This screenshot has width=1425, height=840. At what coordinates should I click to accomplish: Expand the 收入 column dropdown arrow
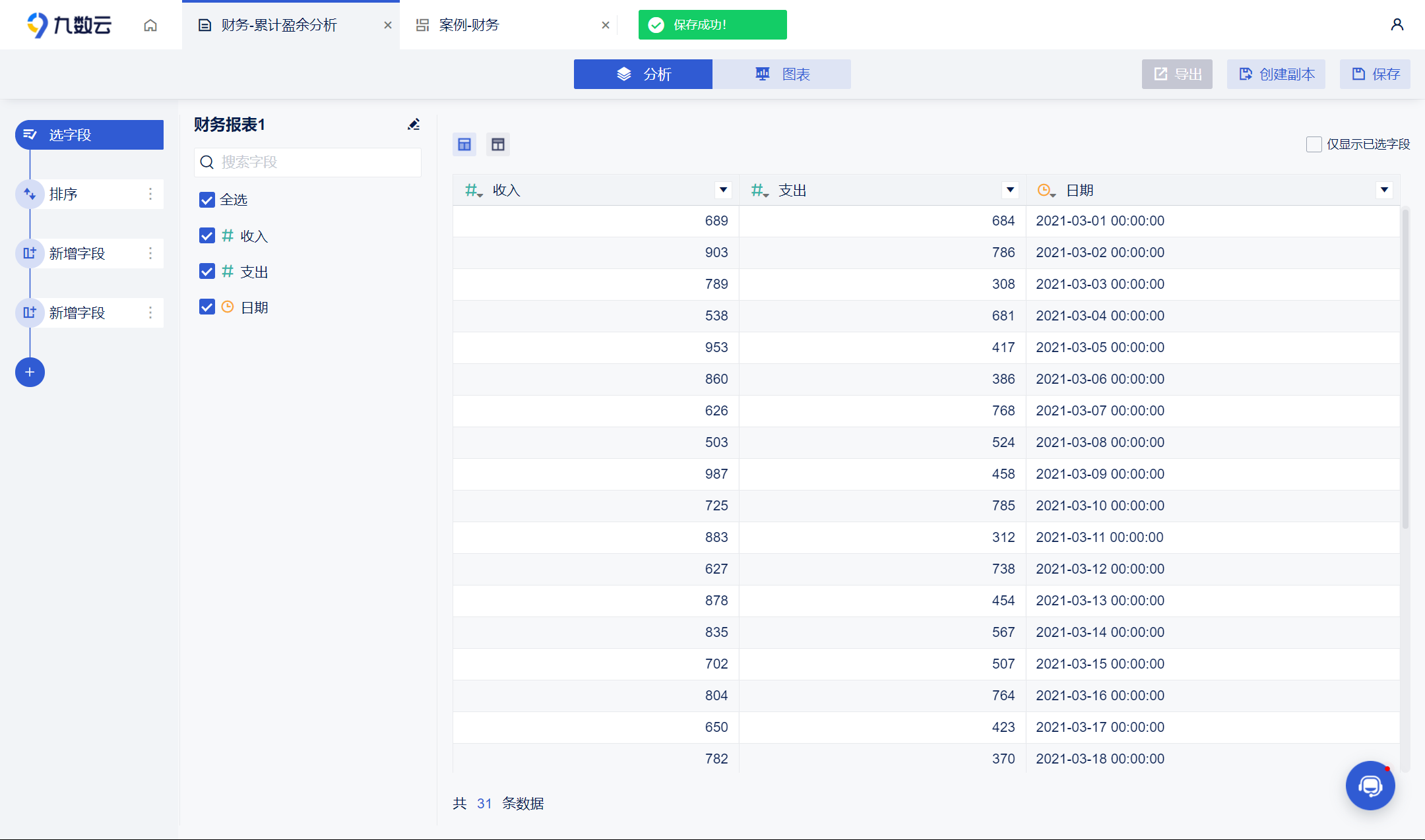723,191
